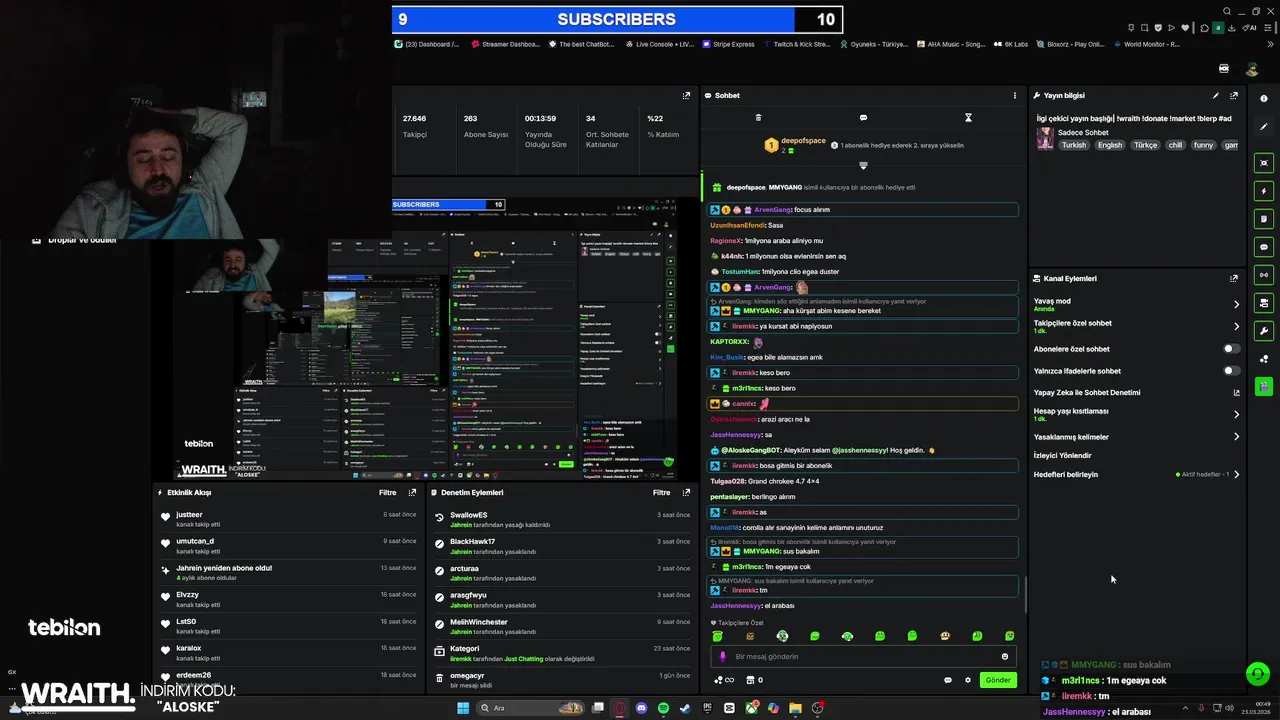This screenshot has height=720, width=1280.
Task: Click the chat scrollbar thumb
Action: (x=1026, y=595)
